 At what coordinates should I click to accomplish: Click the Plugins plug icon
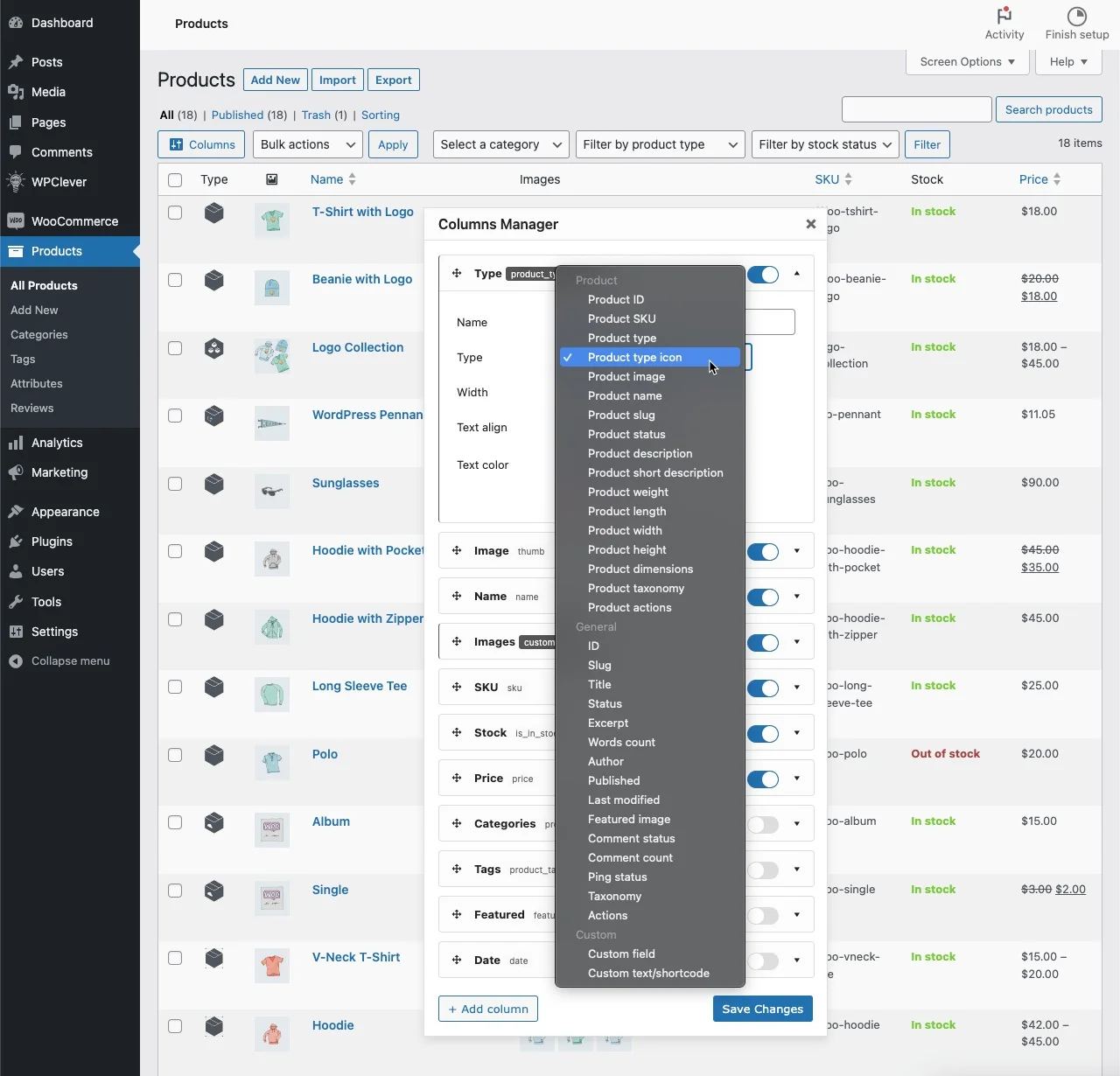[x=16, y=541]
